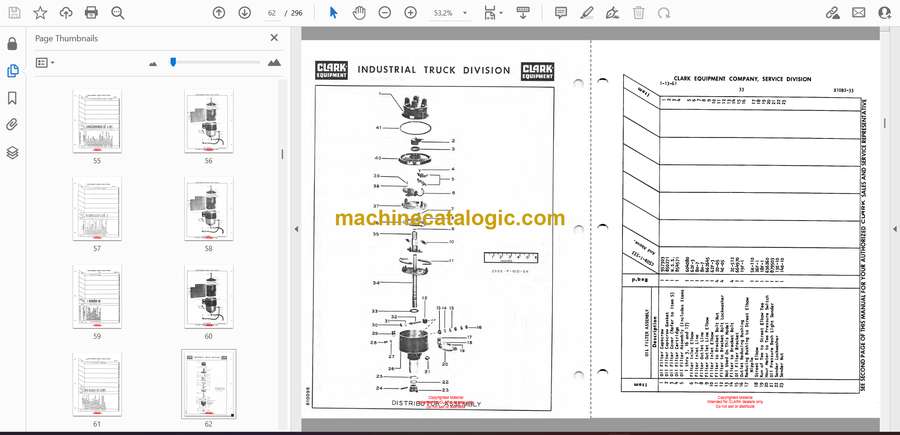900x435 pixels.
Task: Click the delete trash icon
Action: (639, 13)
